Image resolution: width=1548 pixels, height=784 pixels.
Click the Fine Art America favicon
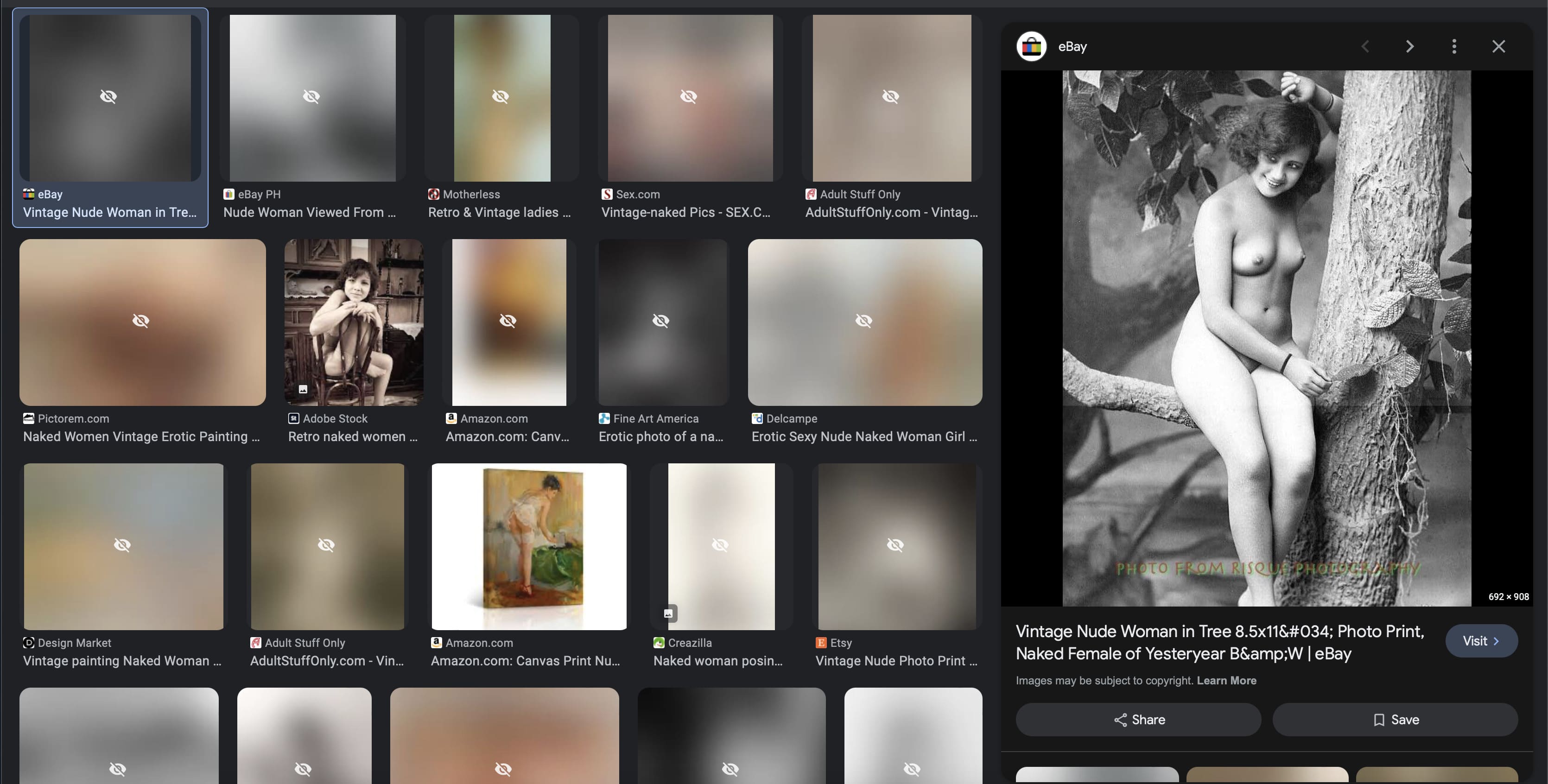coord(604,419)
